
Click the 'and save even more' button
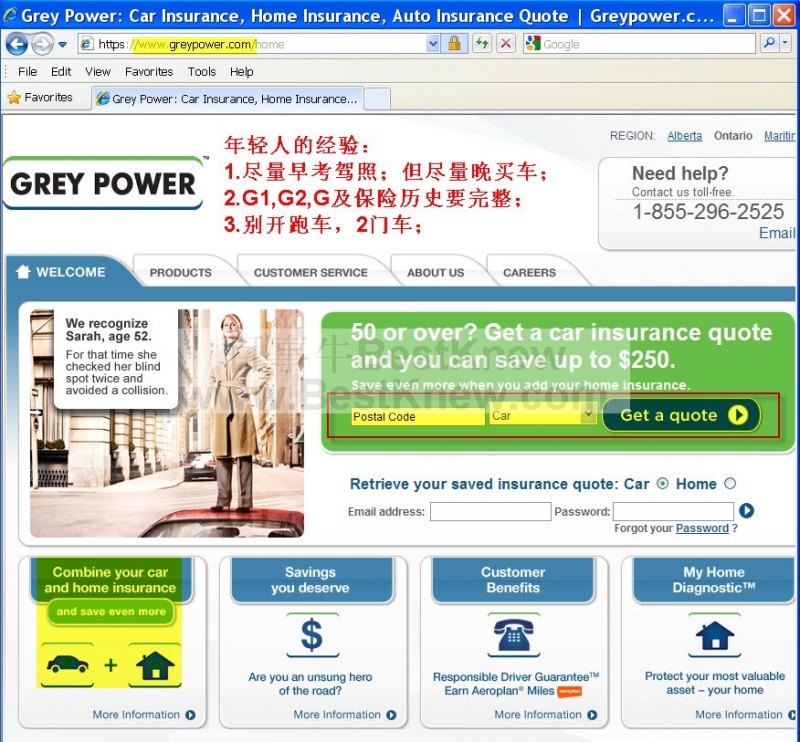(x=111, y=612)
